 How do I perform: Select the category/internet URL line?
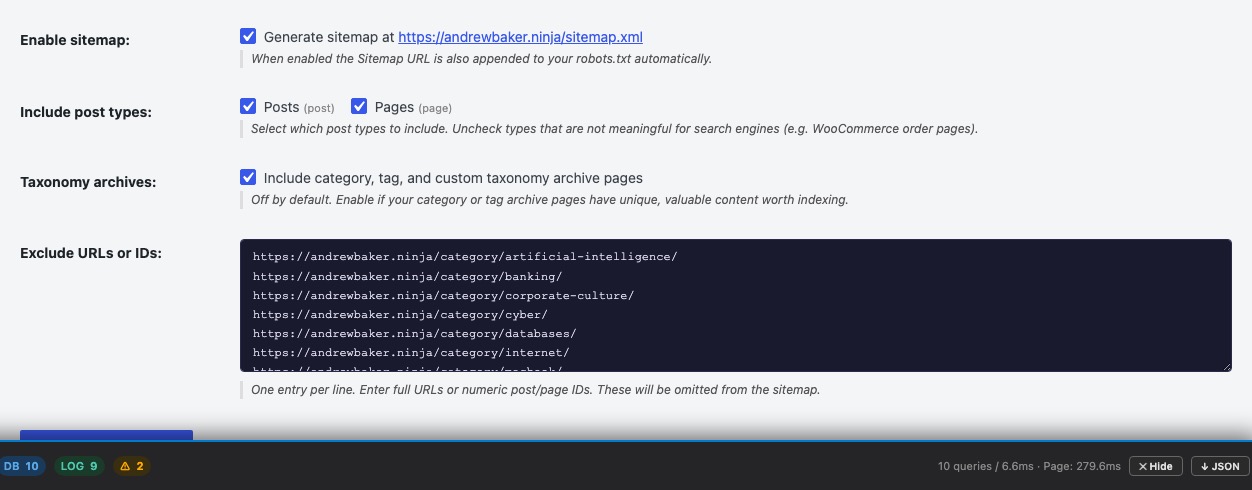(411, 353)
